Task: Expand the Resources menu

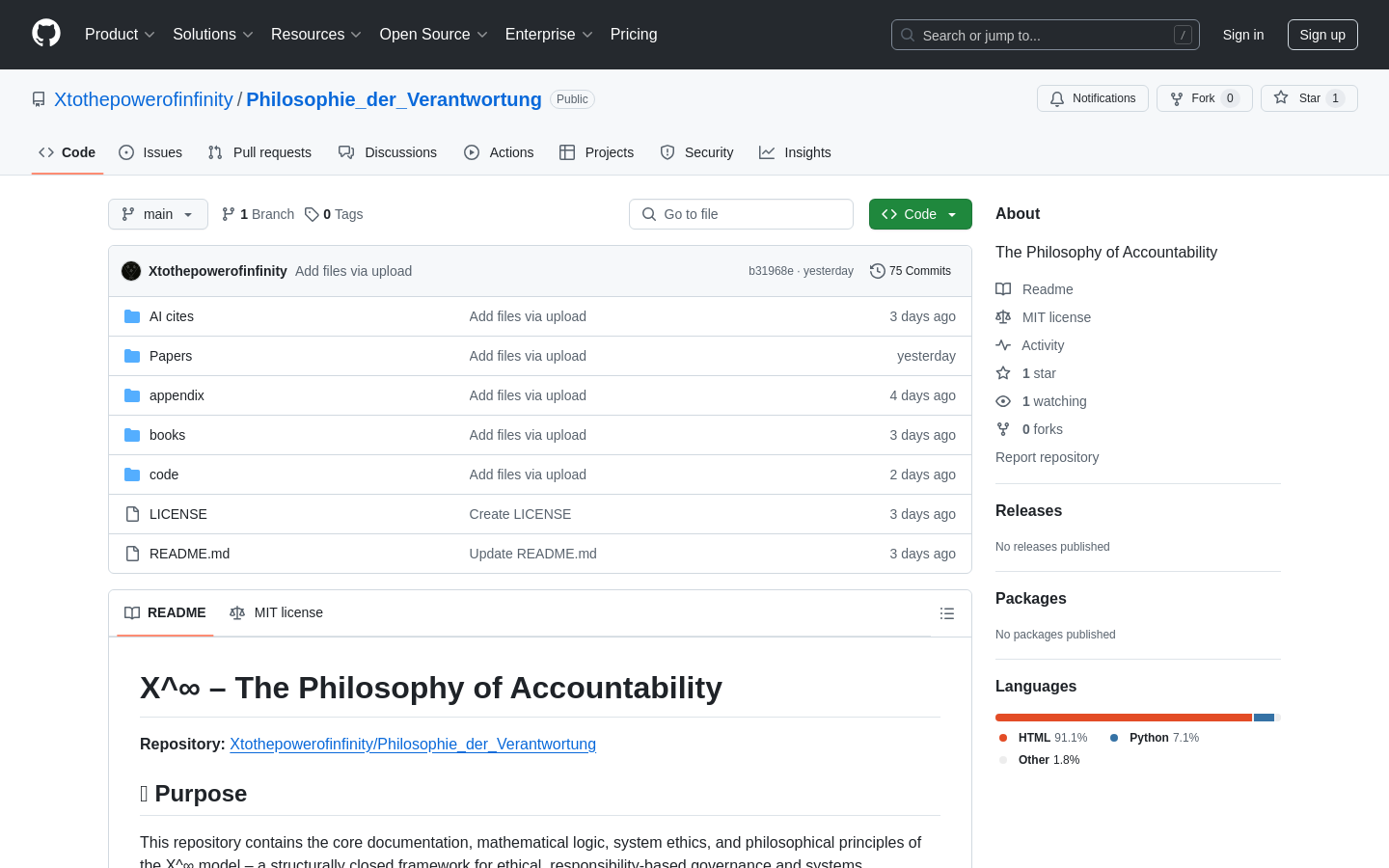Action: point(316,35)
